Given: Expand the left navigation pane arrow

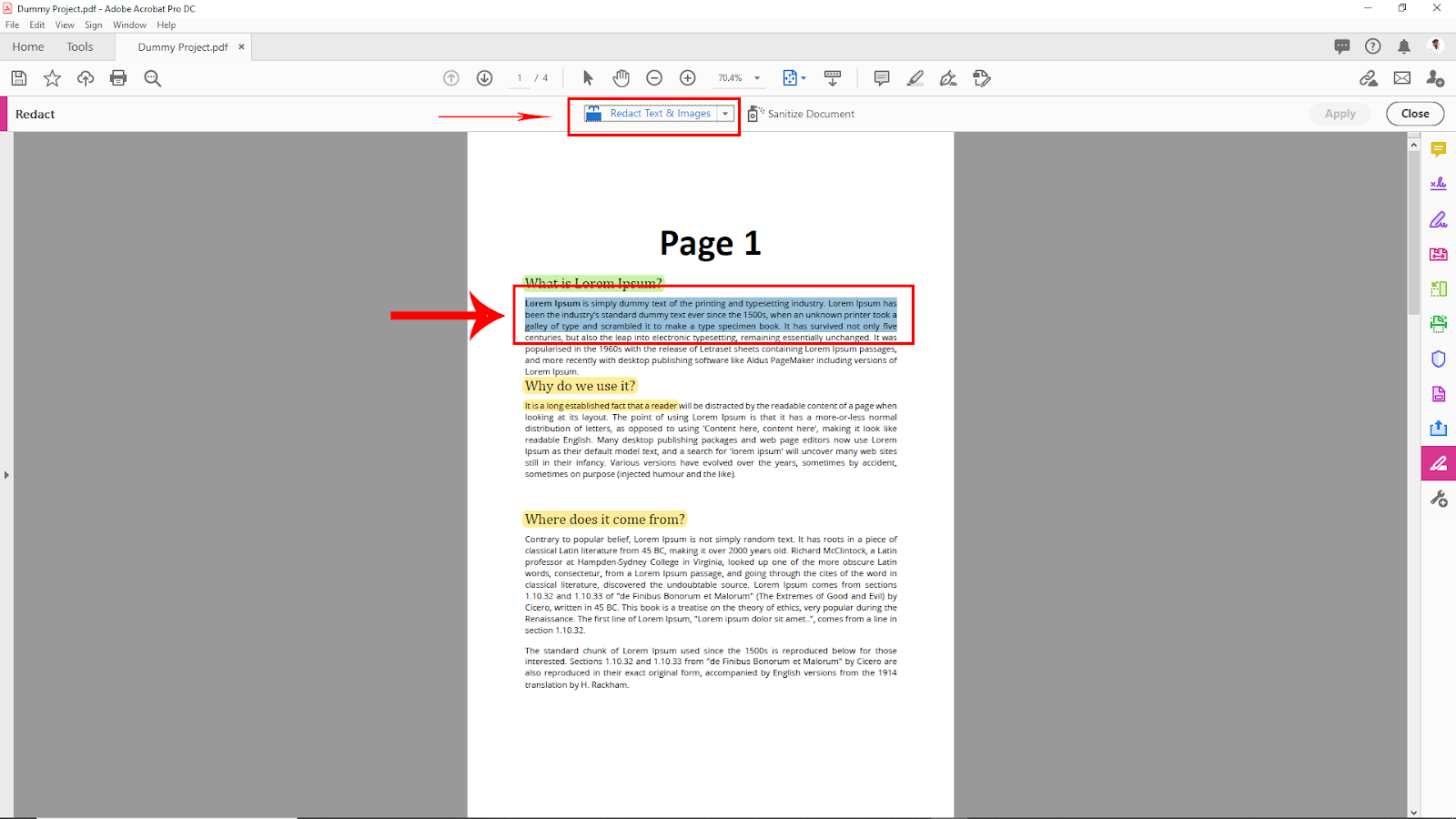Looking at the screenshot, I should [x=6, y=475].
